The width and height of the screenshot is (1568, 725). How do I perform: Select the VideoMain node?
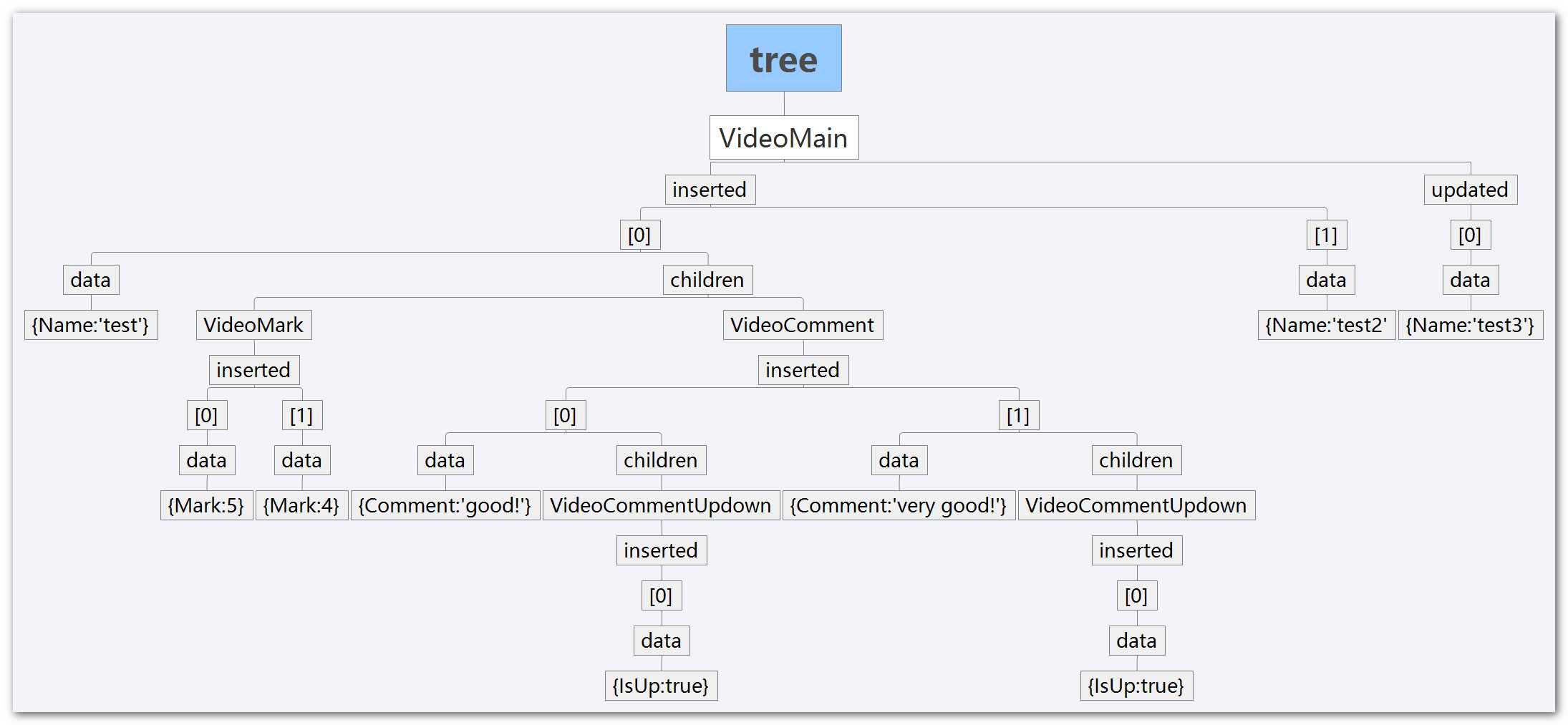(x=783, y=137)
